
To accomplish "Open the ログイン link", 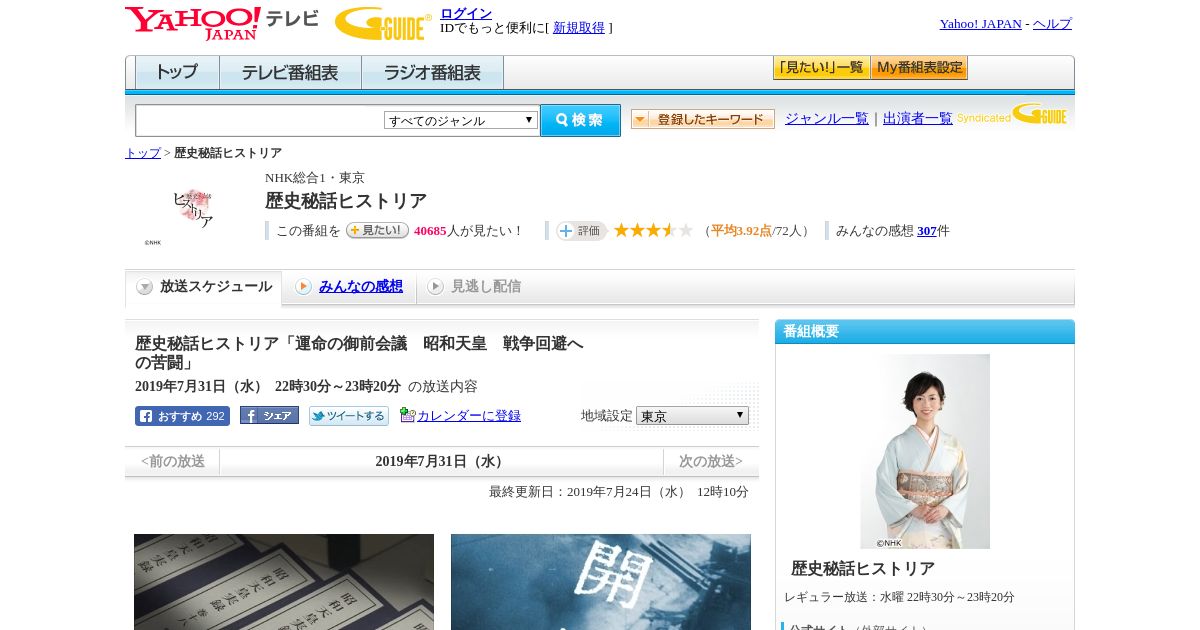I will pos(466,13).
